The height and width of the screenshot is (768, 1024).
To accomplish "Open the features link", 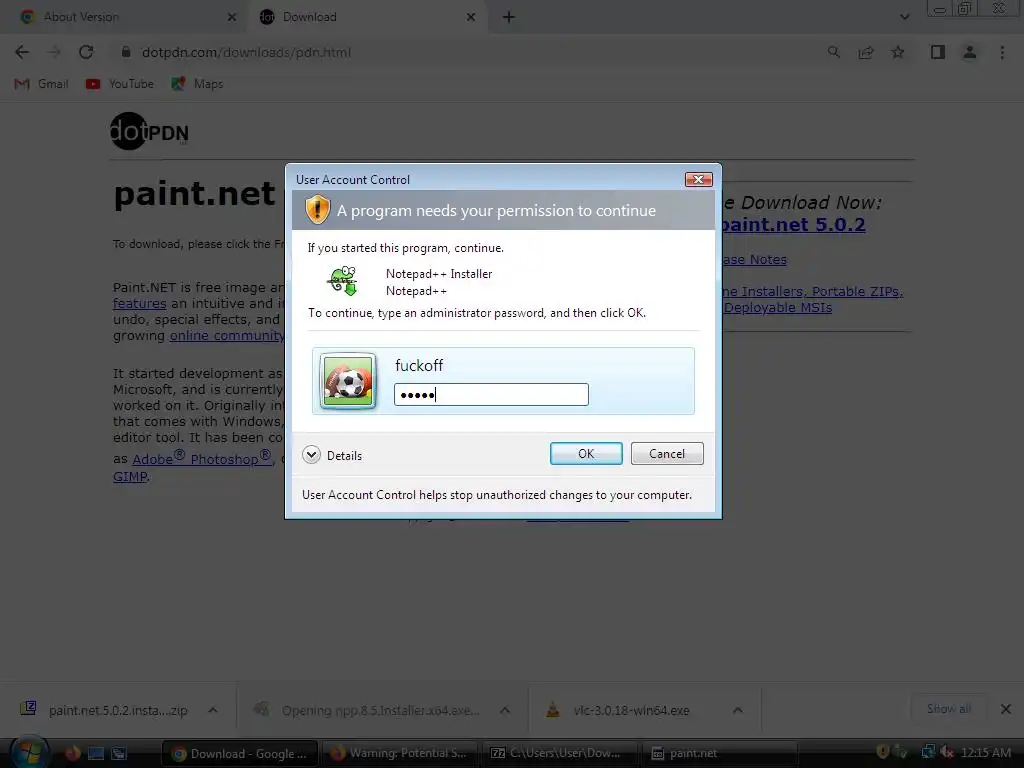I will coord(139,304).
